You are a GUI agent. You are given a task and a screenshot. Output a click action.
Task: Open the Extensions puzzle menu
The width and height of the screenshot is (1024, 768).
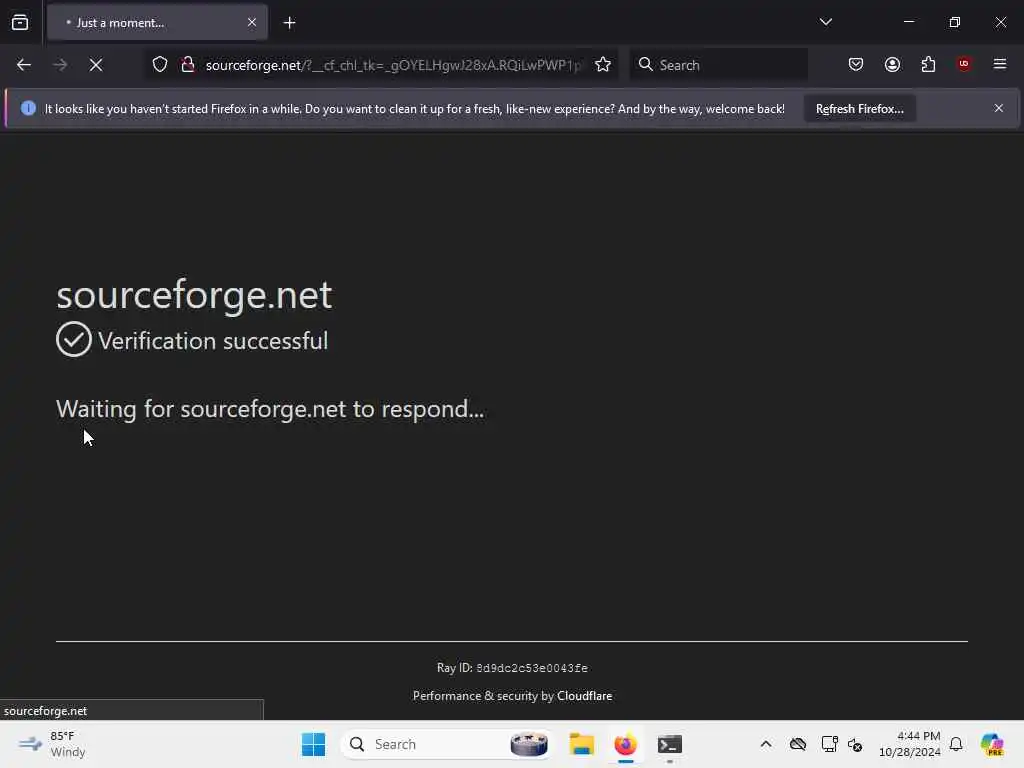[x=928, y=65]
